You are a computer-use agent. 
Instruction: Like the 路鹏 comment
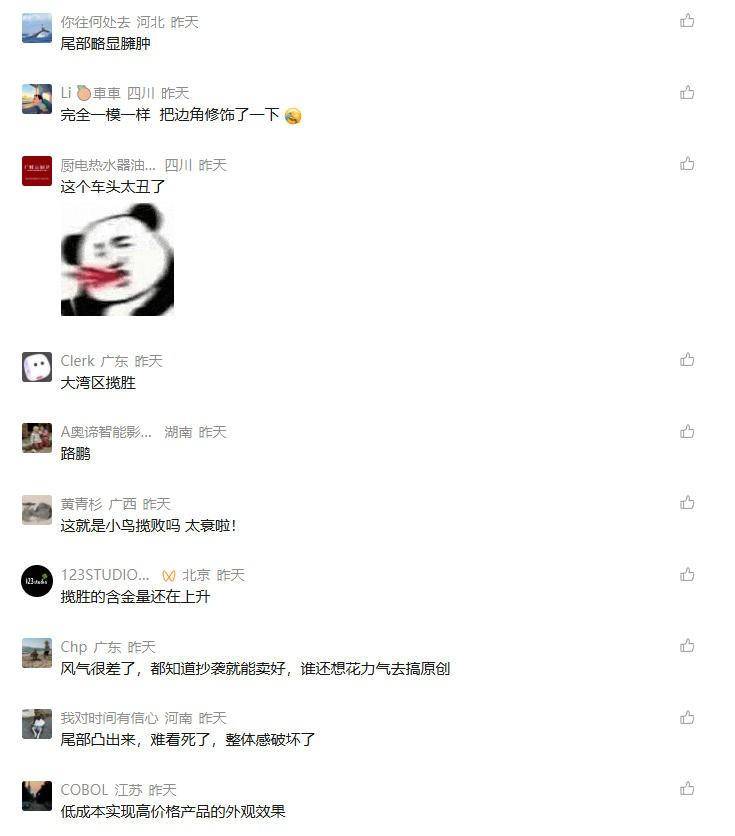point(687,431)
